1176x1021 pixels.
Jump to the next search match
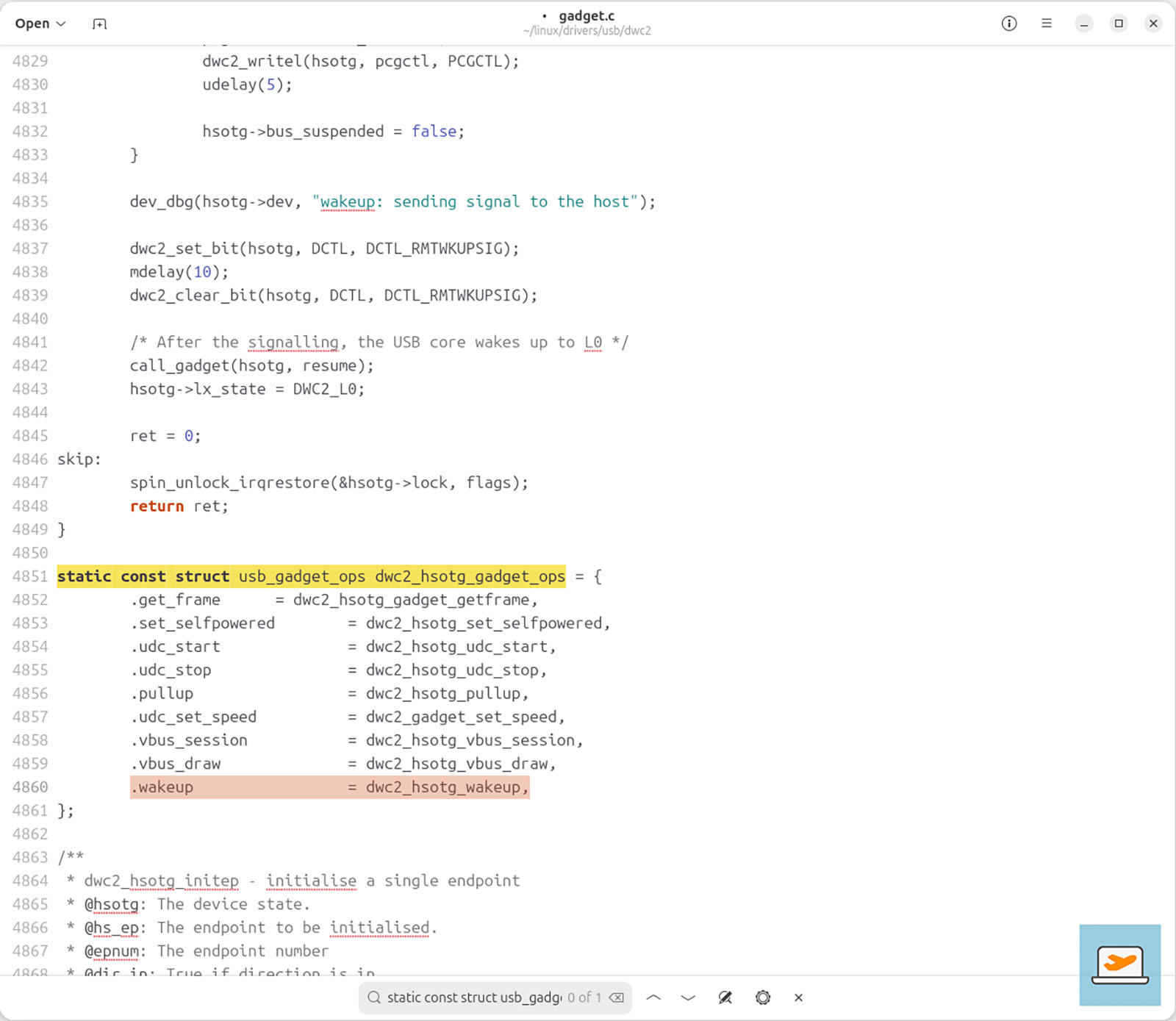coord(688,997)
